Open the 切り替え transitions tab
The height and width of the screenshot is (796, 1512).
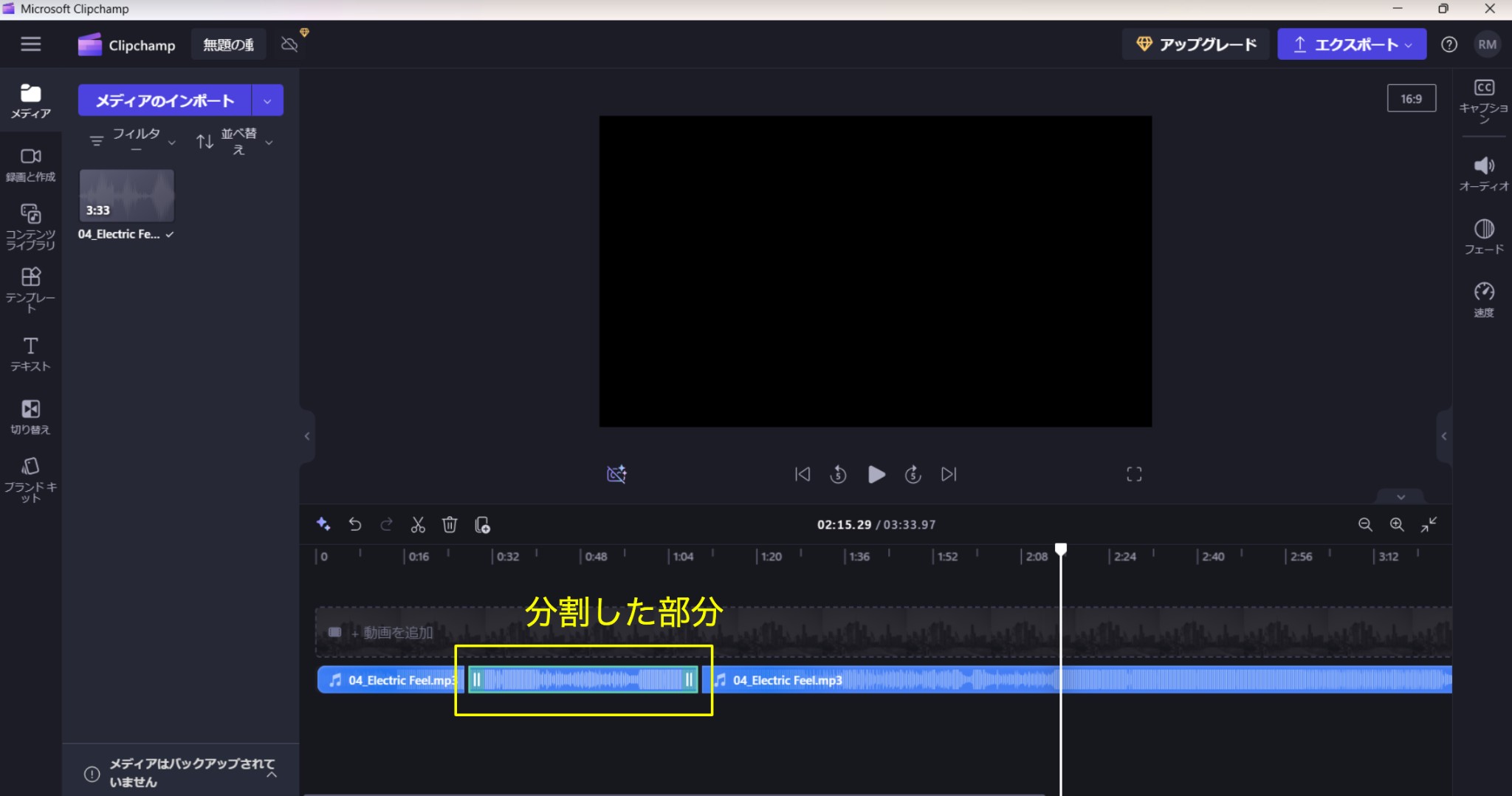tap(30, 417)
